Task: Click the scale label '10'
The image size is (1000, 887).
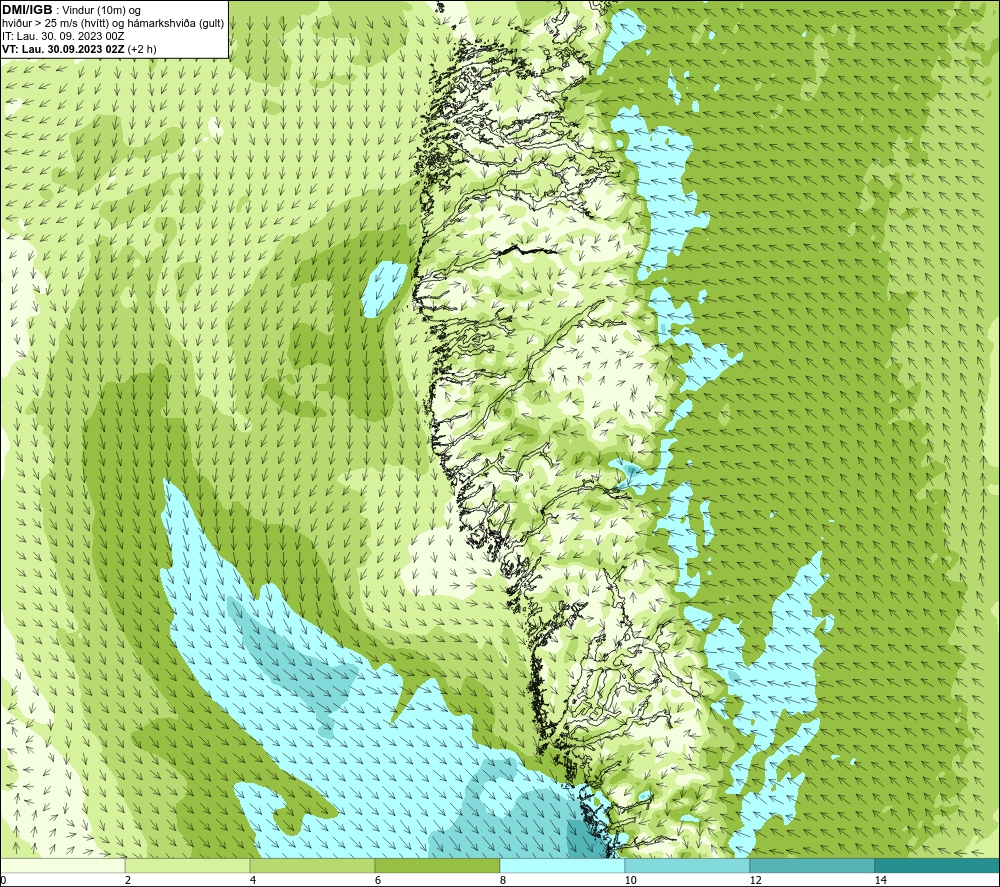Action: [631, 881]
